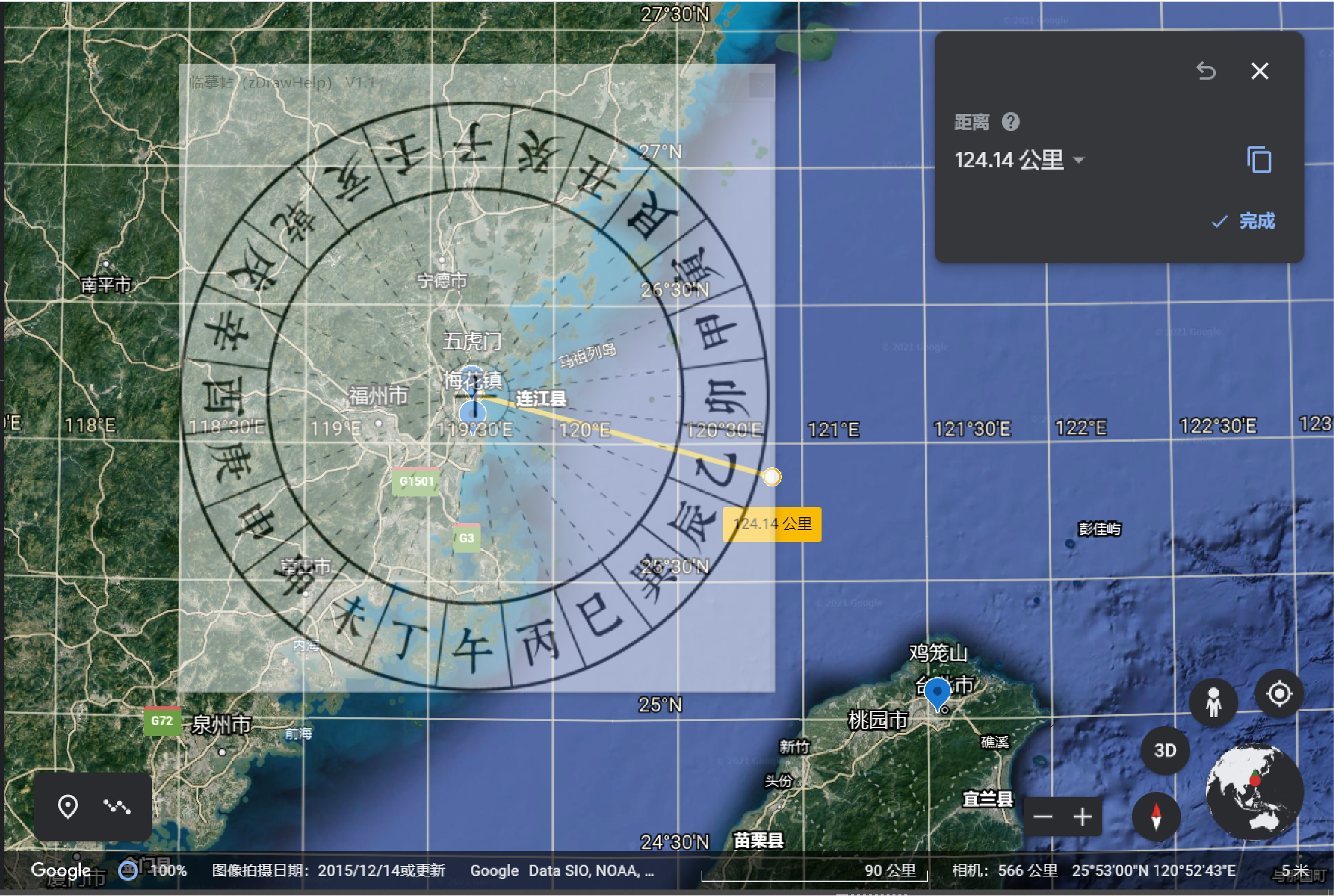Click the 25°N latitude label
1334x896 pixels.
[x=660, y=705]
